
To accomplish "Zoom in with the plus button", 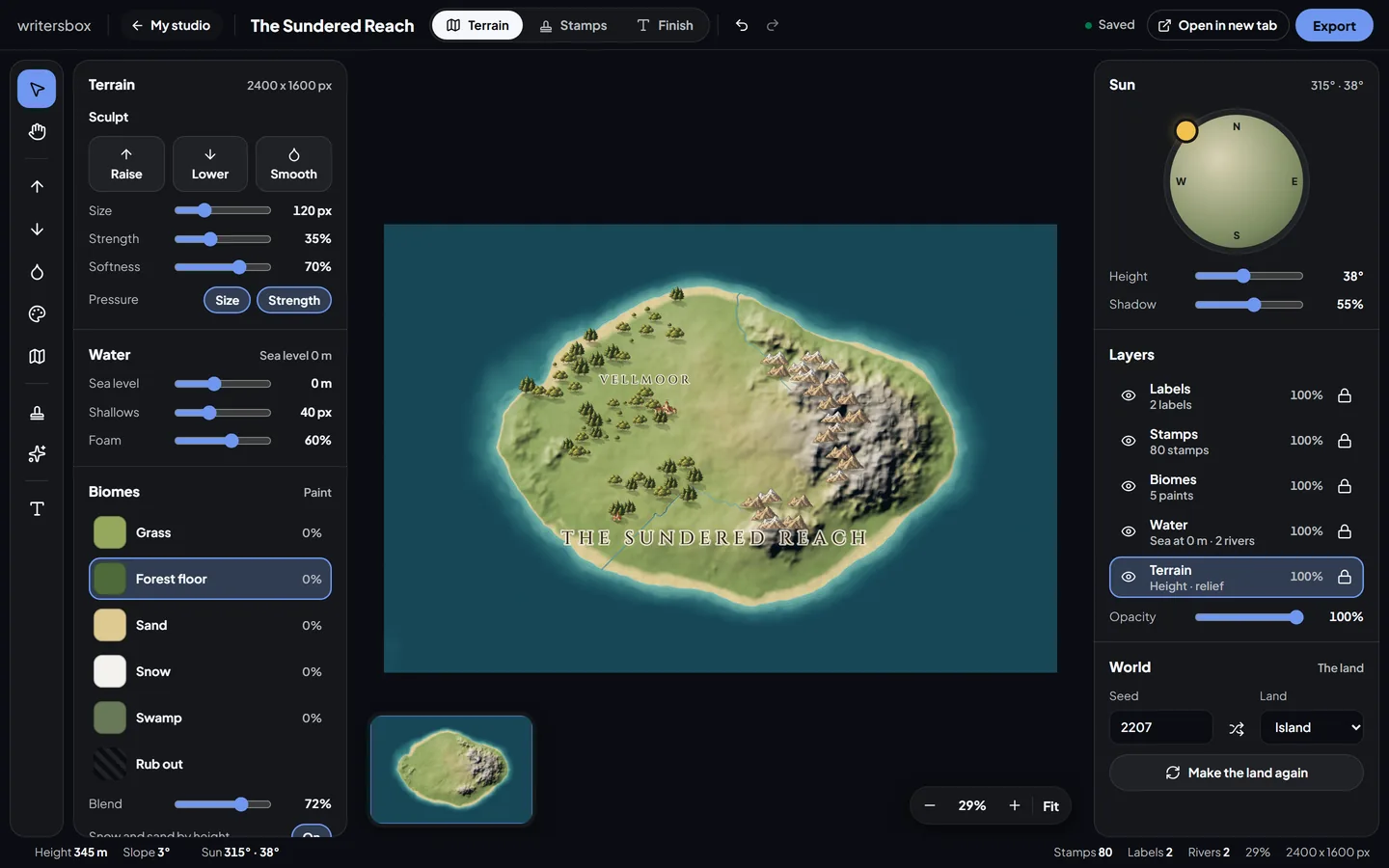I will pyautogui.click(x=1015, y=806).
